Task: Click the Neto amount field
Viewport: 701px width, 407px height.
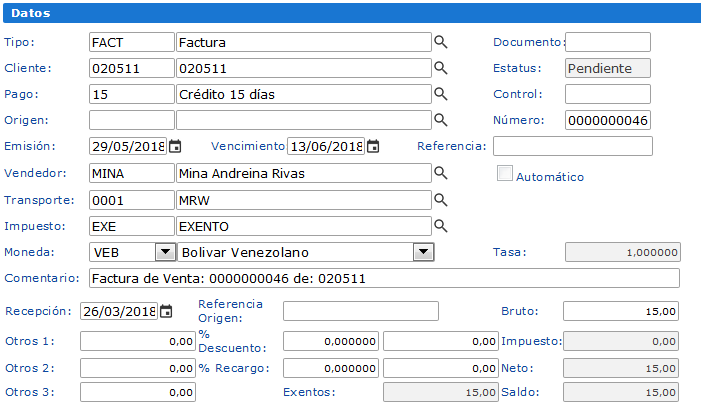Action: click(621, 368)
